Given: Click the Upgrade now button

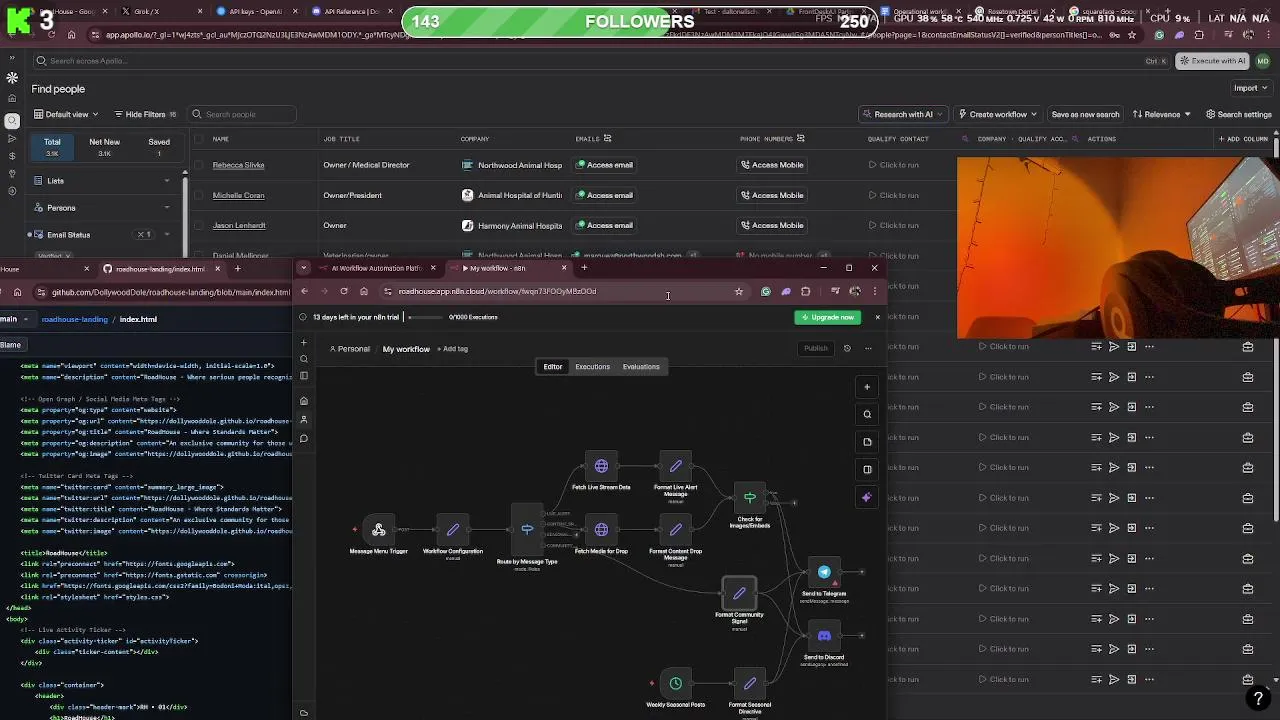Looking at the screenshot, I should [x=828, y=317].
